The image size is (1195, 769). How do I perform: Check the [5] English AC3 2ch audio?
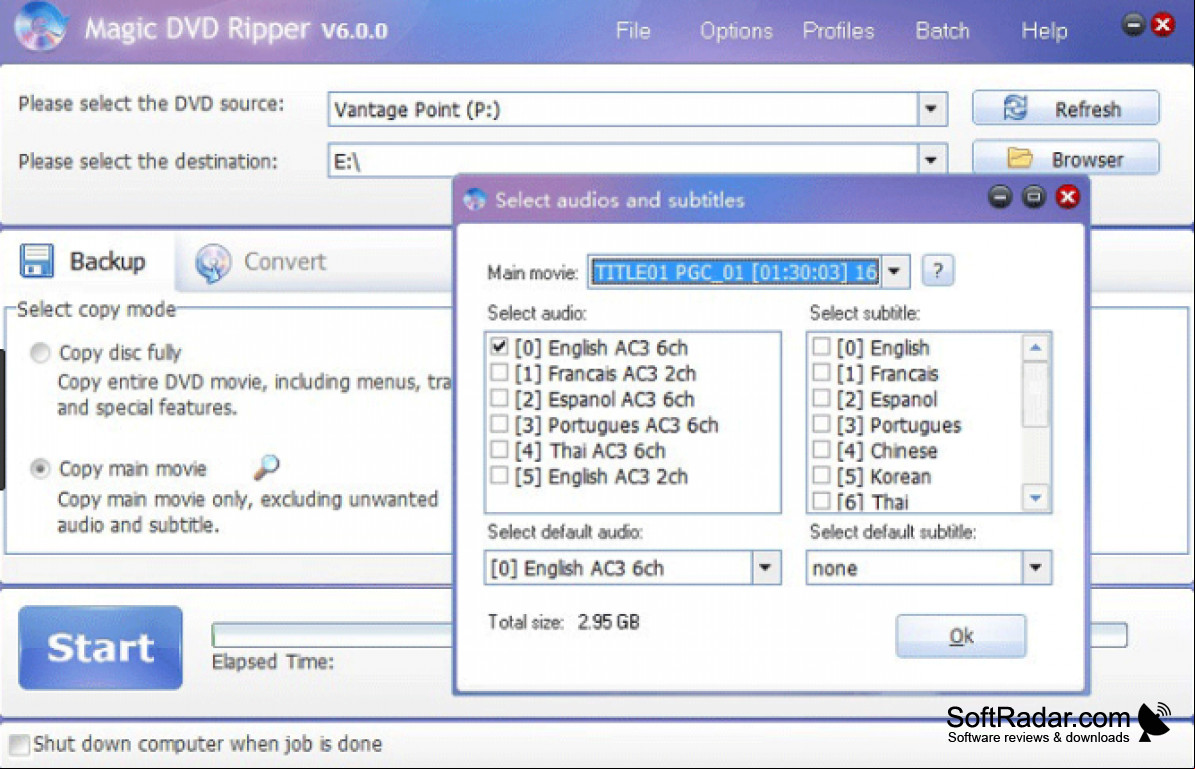[499, 476]
